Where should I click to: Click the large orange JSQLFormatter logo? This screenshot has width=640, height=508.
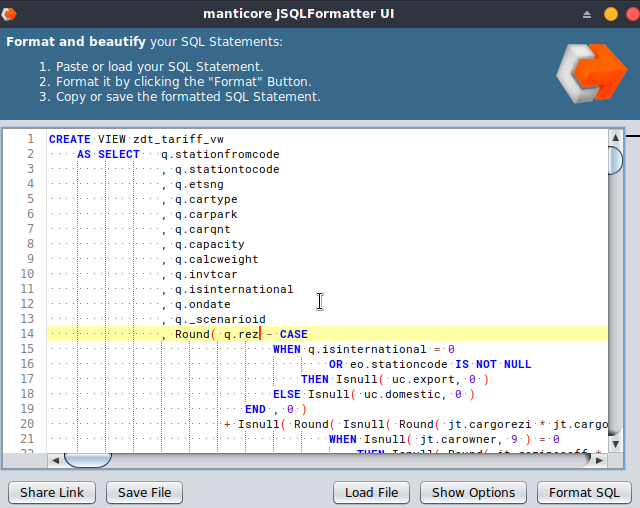click(591, 73)
